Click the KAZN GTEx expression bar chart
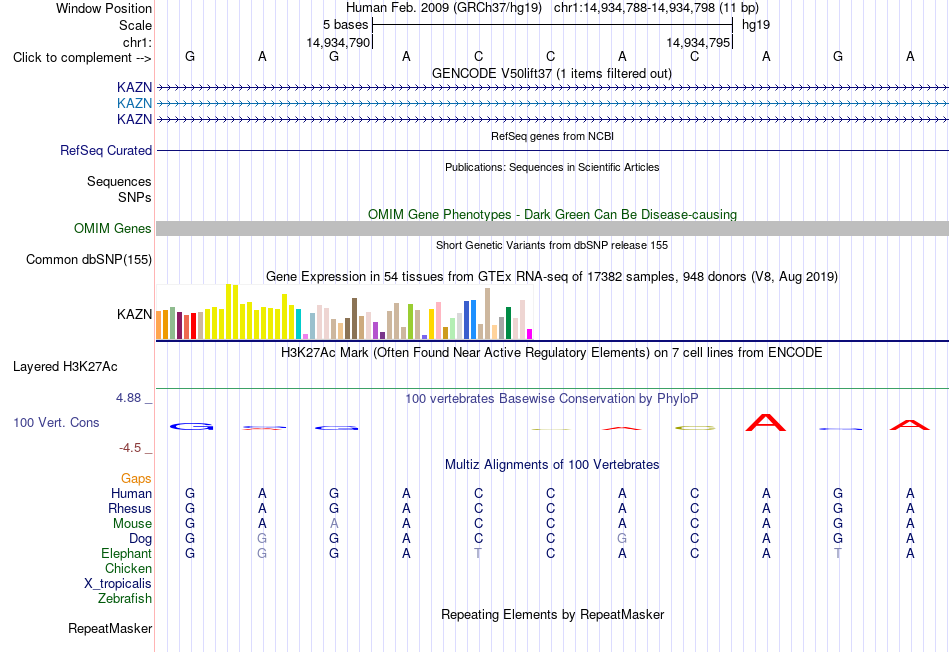Screen dimensions: 950x652 pyautogui.click(x=344, y=311)
